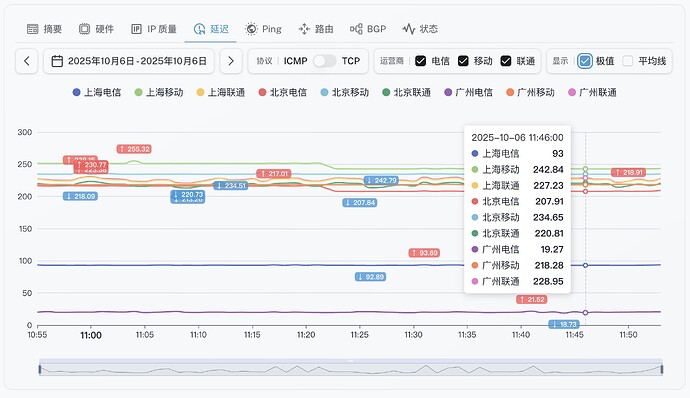The width and height of the screenshot is (690, 398).
Task: Click the 21.52 maximum marker label
Action: click(x=532, y=300)
